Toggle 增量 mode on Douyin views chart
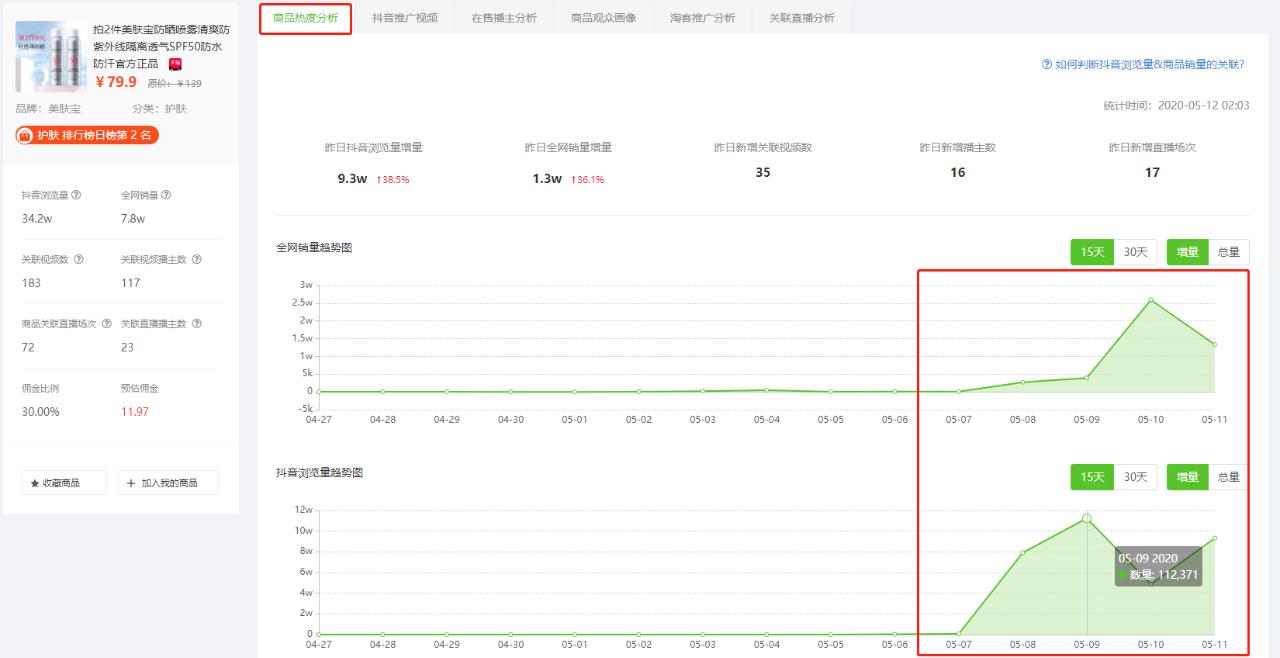 click(x=1187, y=477)
